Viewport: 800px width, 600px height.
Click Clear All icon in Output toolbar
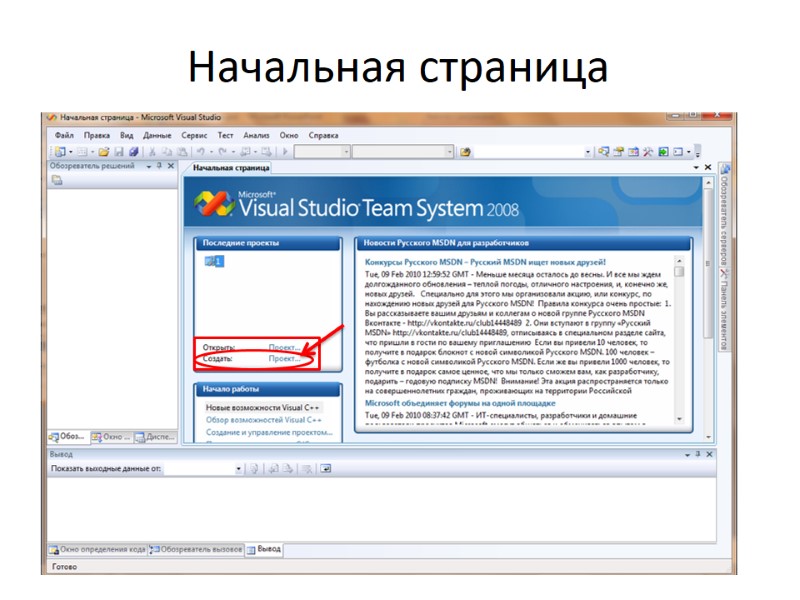coord(307,468)
